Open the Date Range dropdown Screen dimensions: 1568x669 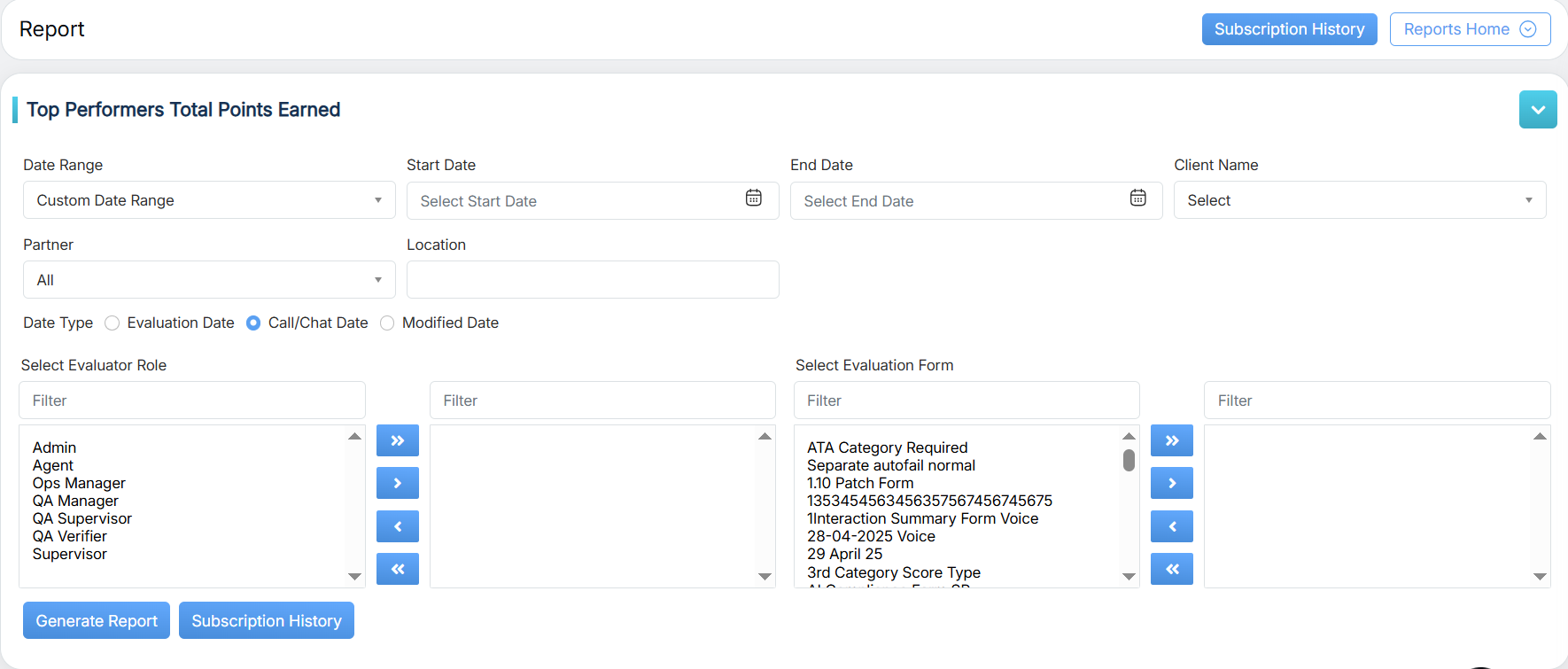pos(209,200)
